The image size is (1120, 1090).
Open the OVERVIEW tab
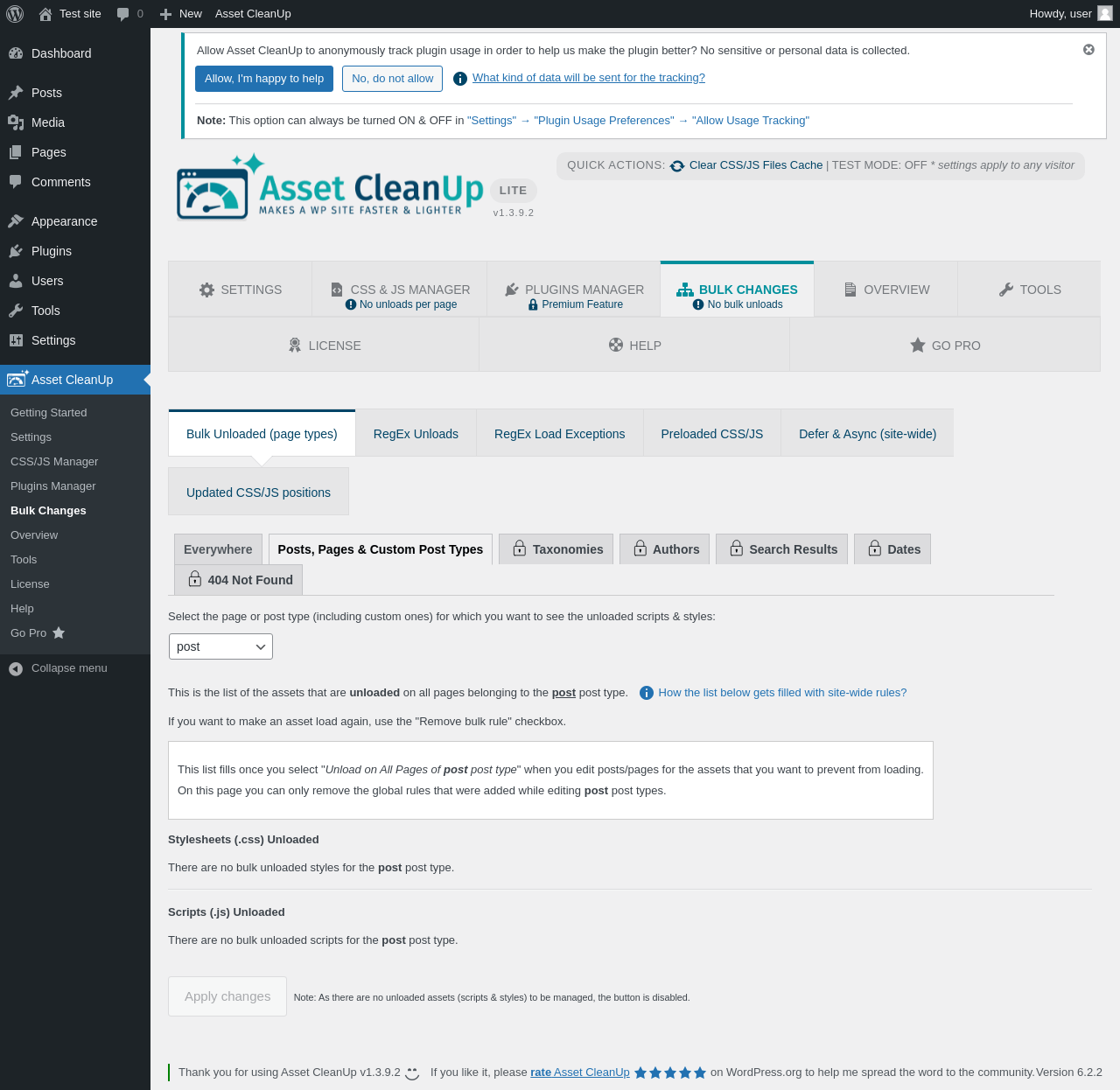[885, 290]
